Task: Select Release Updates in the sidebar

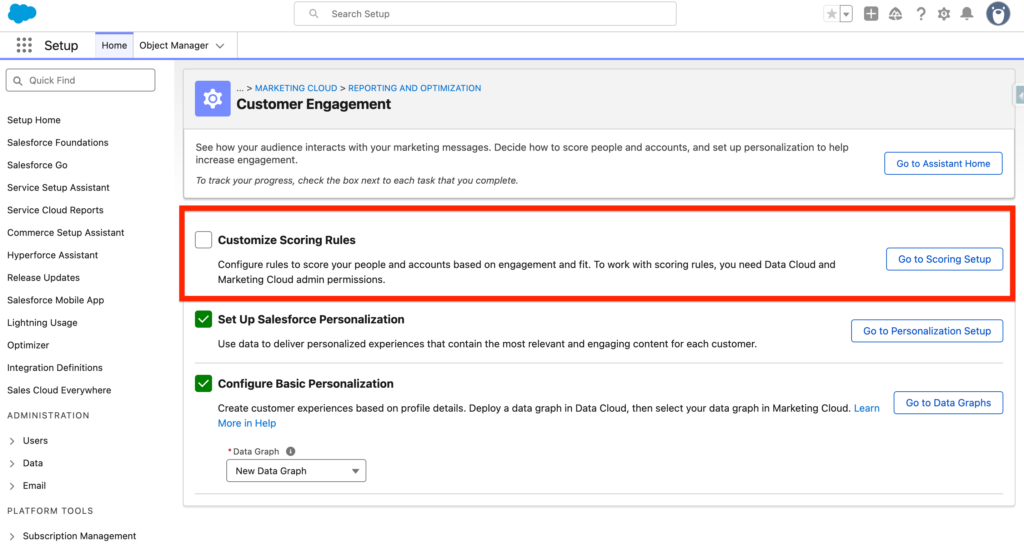Action: 43,278
